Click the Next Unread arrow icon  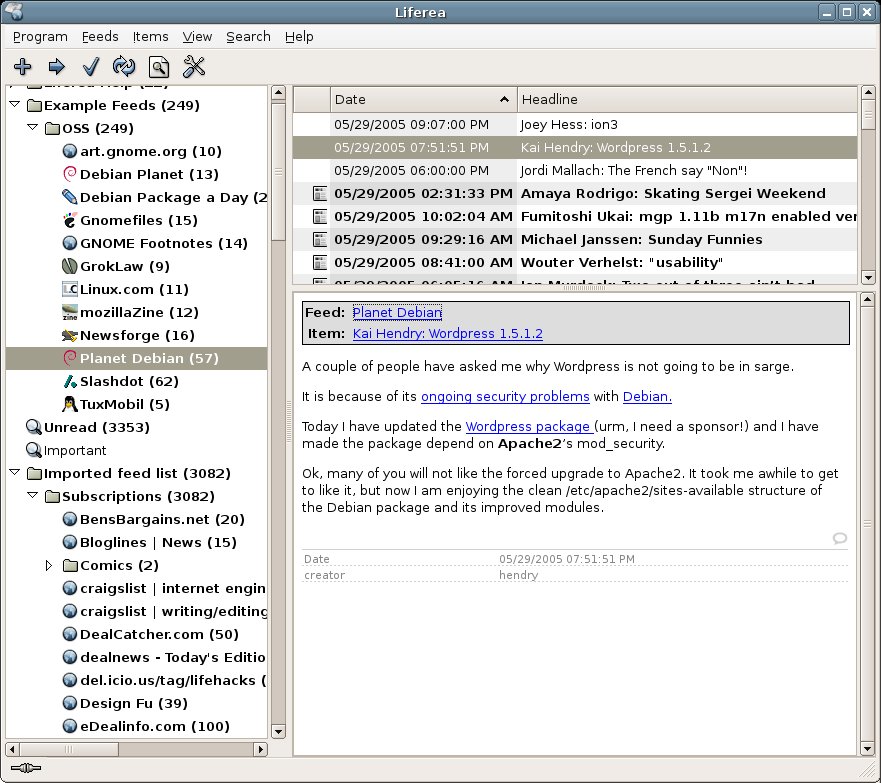(56, 66)
